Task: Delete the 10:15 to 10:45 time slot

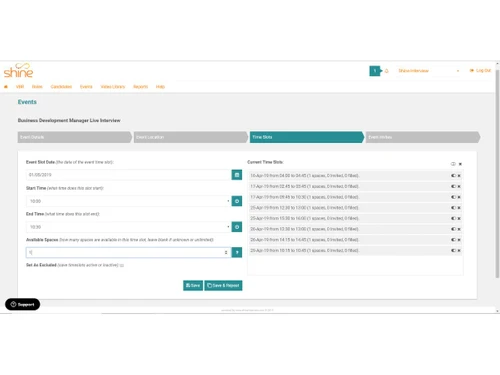Action: click(459, 250)
